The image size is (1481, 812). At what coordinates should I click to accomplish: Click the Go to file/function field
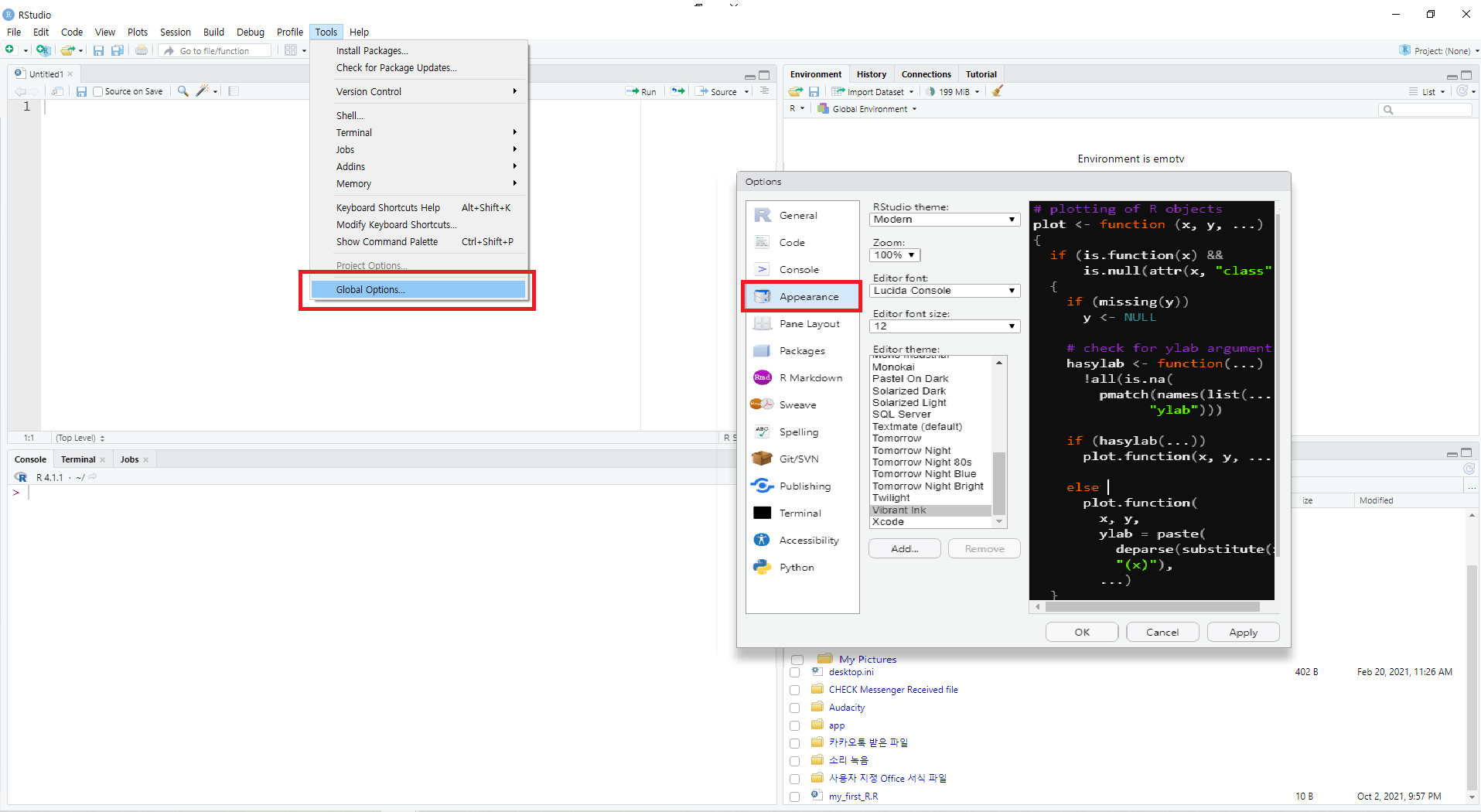216,51
